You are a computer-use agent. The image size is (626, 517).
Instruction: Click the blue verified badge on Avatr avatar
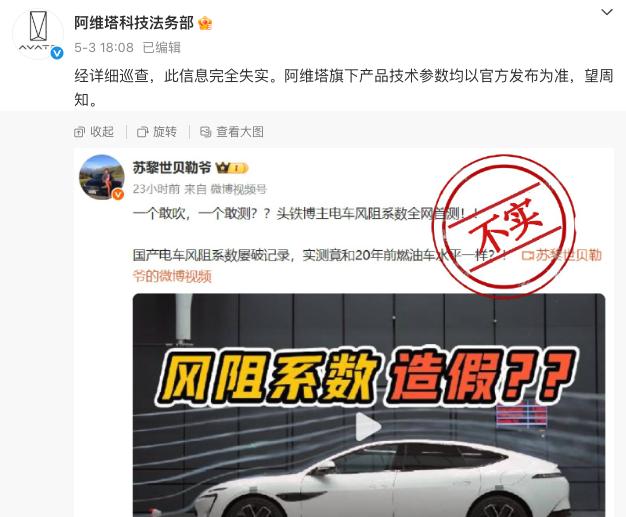tap(57, 53)
